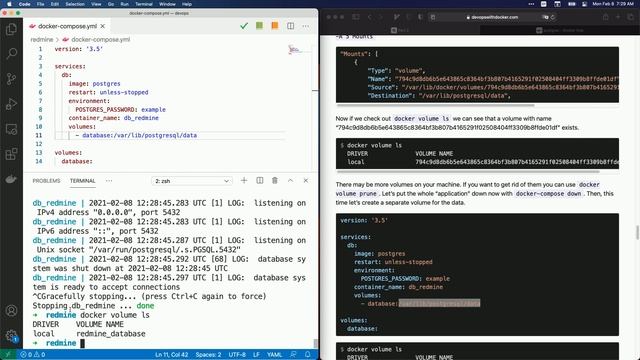Viewport: 640px width, 360px height.
Task: Click the date and time in menu bar
Action: click(613, 4)
